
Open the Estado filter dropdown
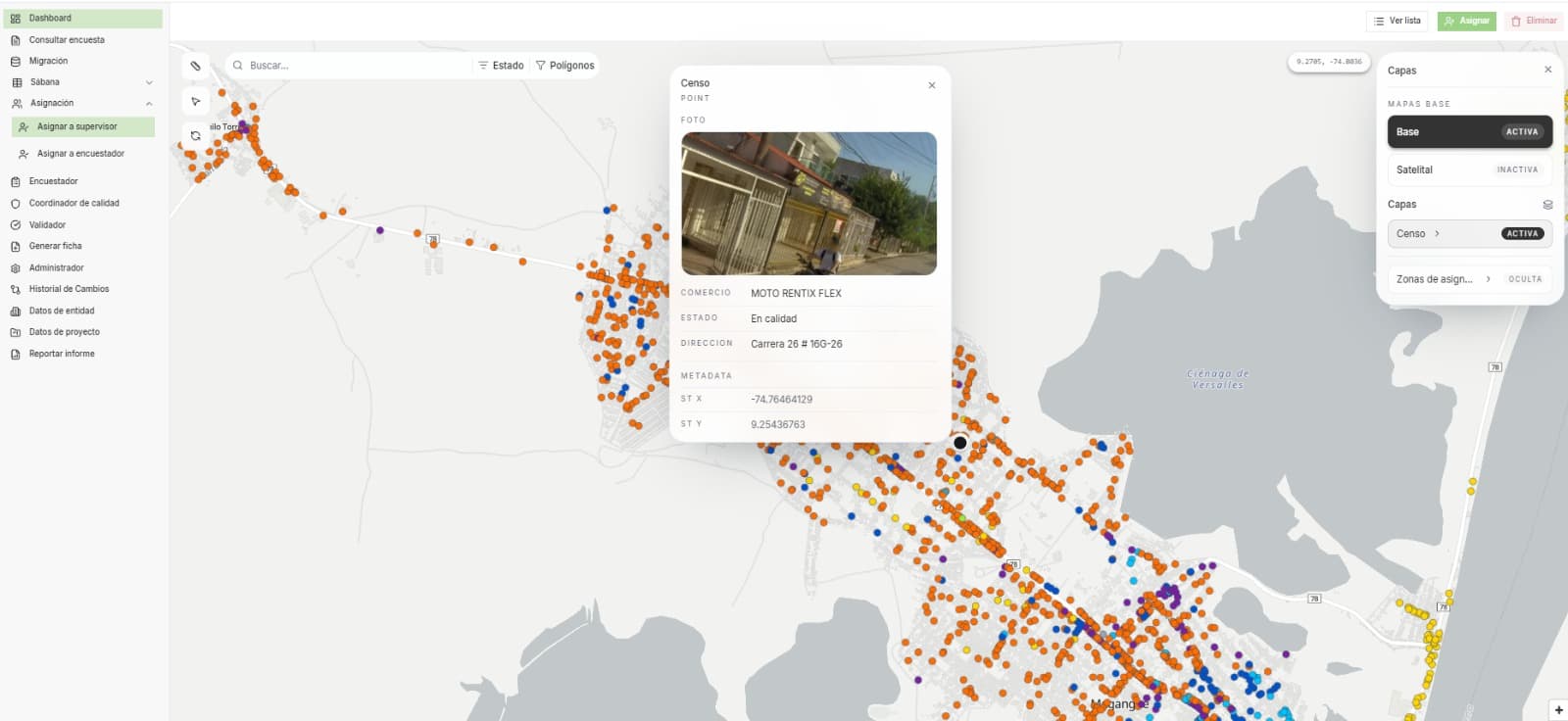click(x=501, y=66)
